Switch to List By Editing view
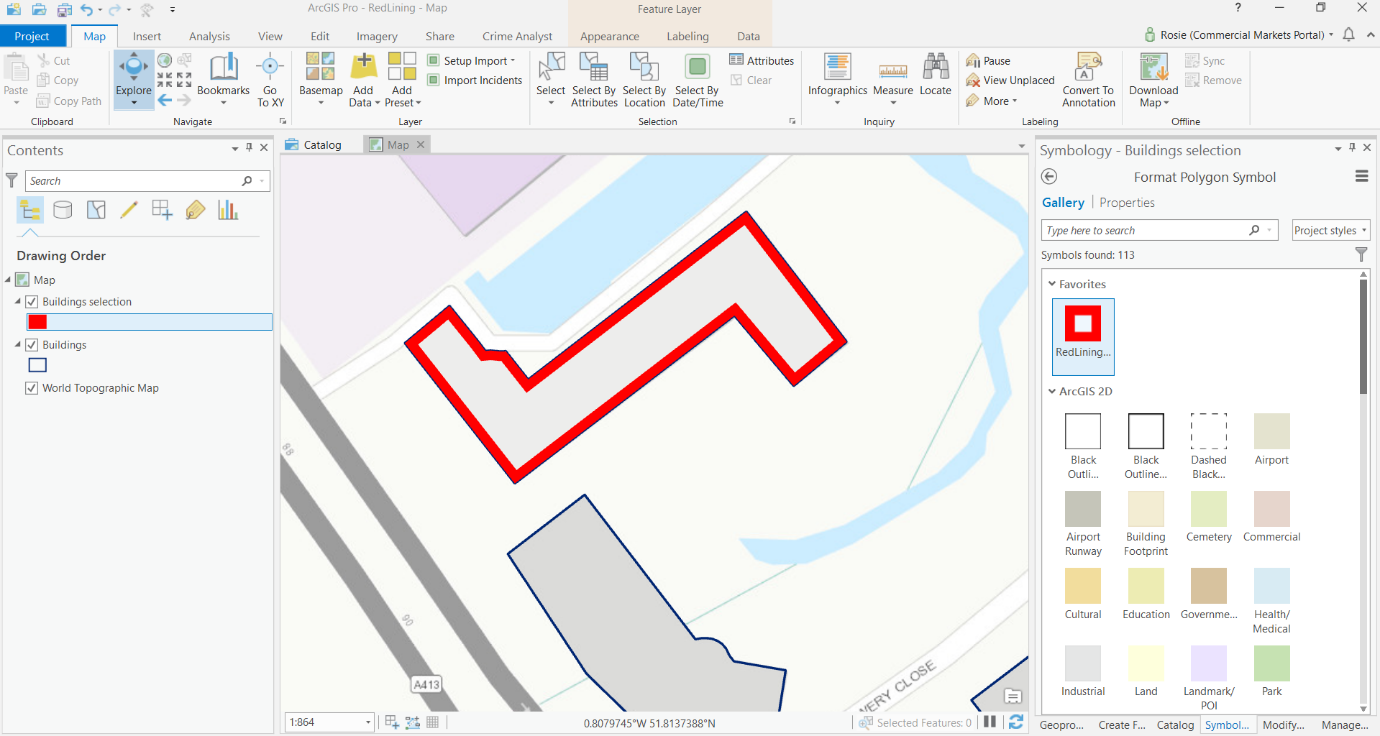Image resolution: width=1380 pixels, height=736 pixels. [128, 210]
